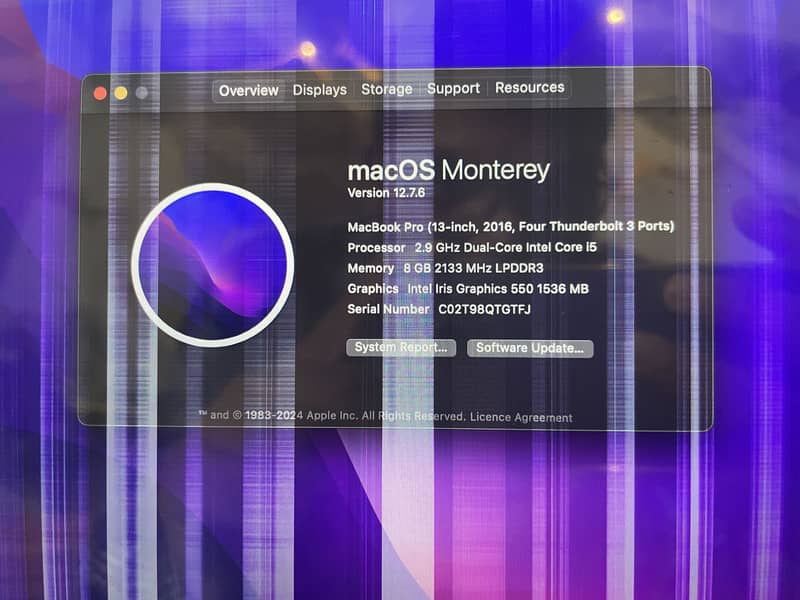Viewport: 800px width, 600px height.
Task: Close the About This Mac window
Action: click(101, 93)
